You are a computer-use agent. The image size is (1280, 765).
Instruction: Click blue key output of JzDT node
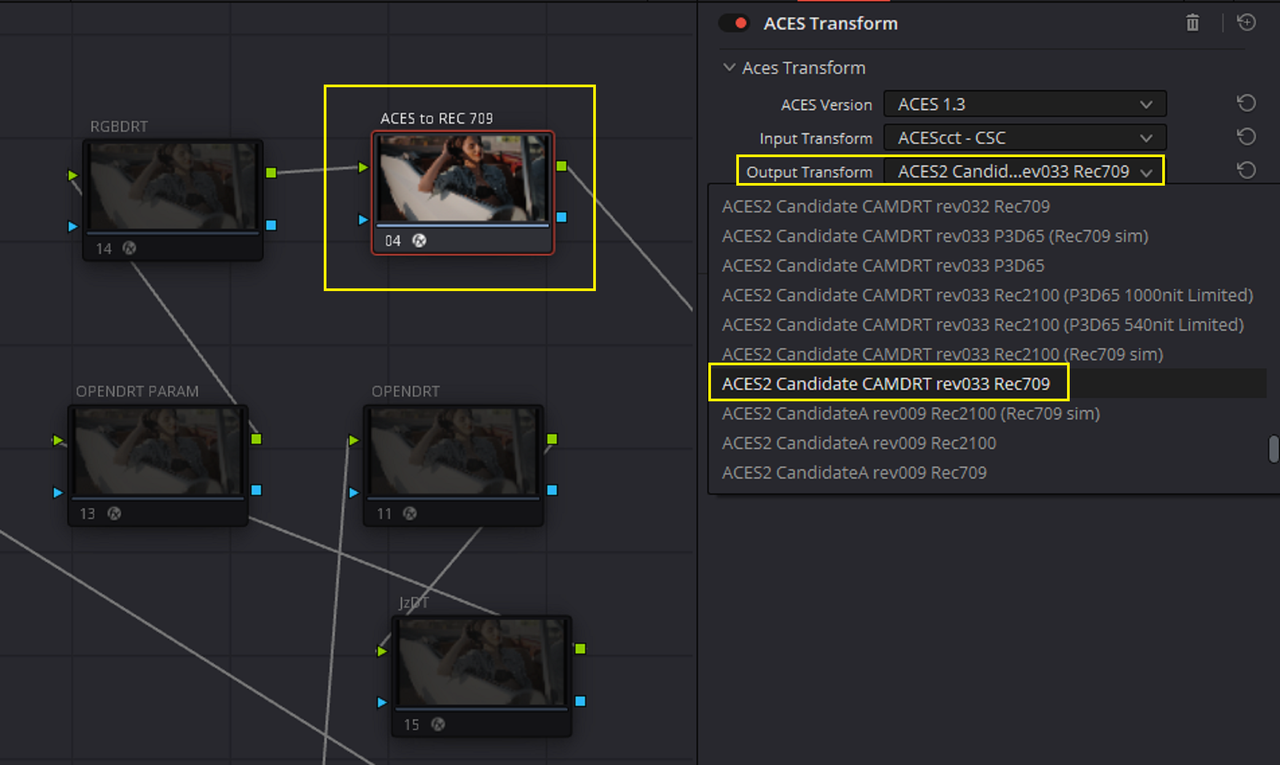click(x=580, y=701)
